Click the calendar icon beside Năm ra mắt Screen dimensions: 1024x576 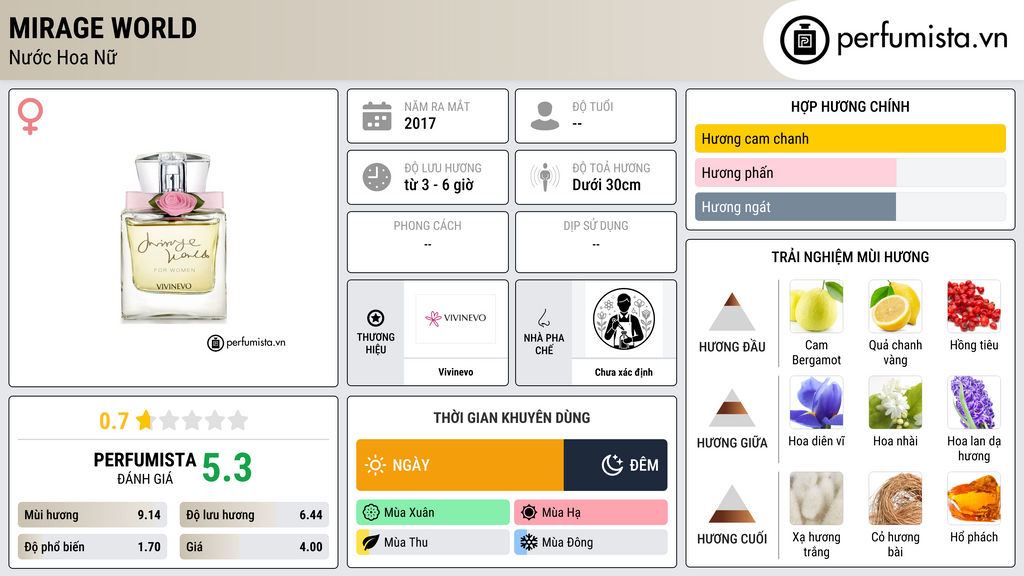pyautogui.click(x=377, y=116)
